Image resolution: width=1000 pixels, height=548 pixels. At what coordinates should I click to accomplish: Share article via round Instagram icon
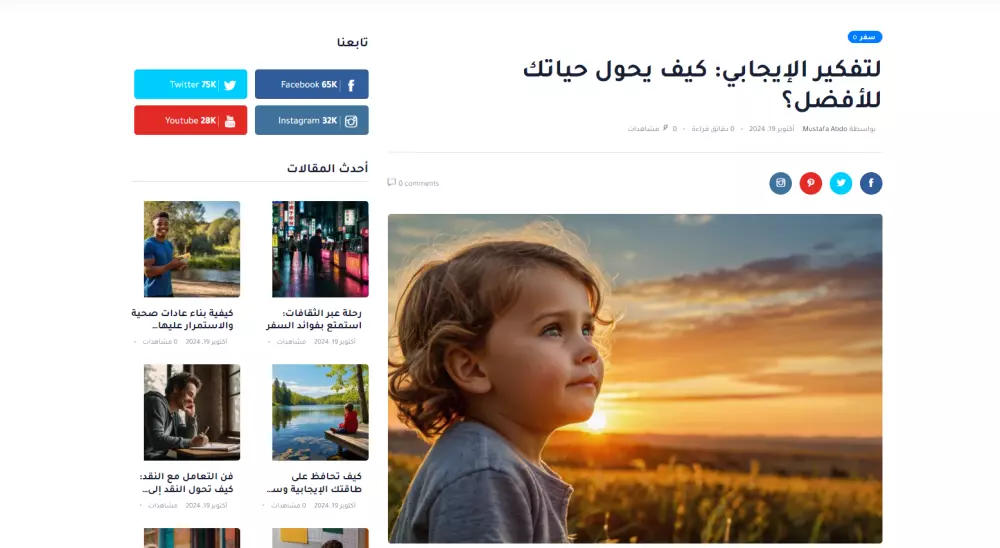point(780,183)
